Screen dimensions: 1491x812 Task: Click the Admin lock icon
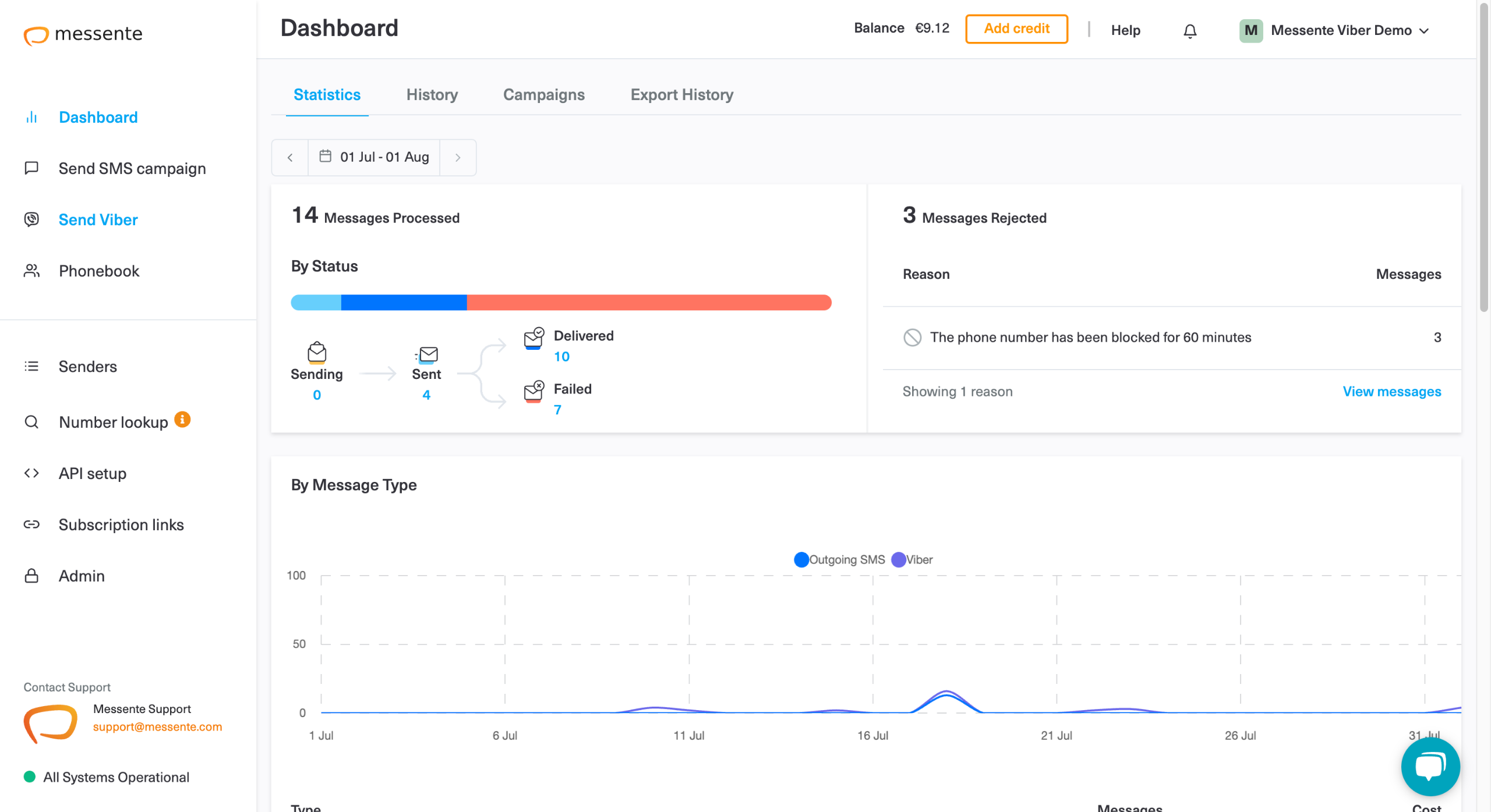click(31, 576)
